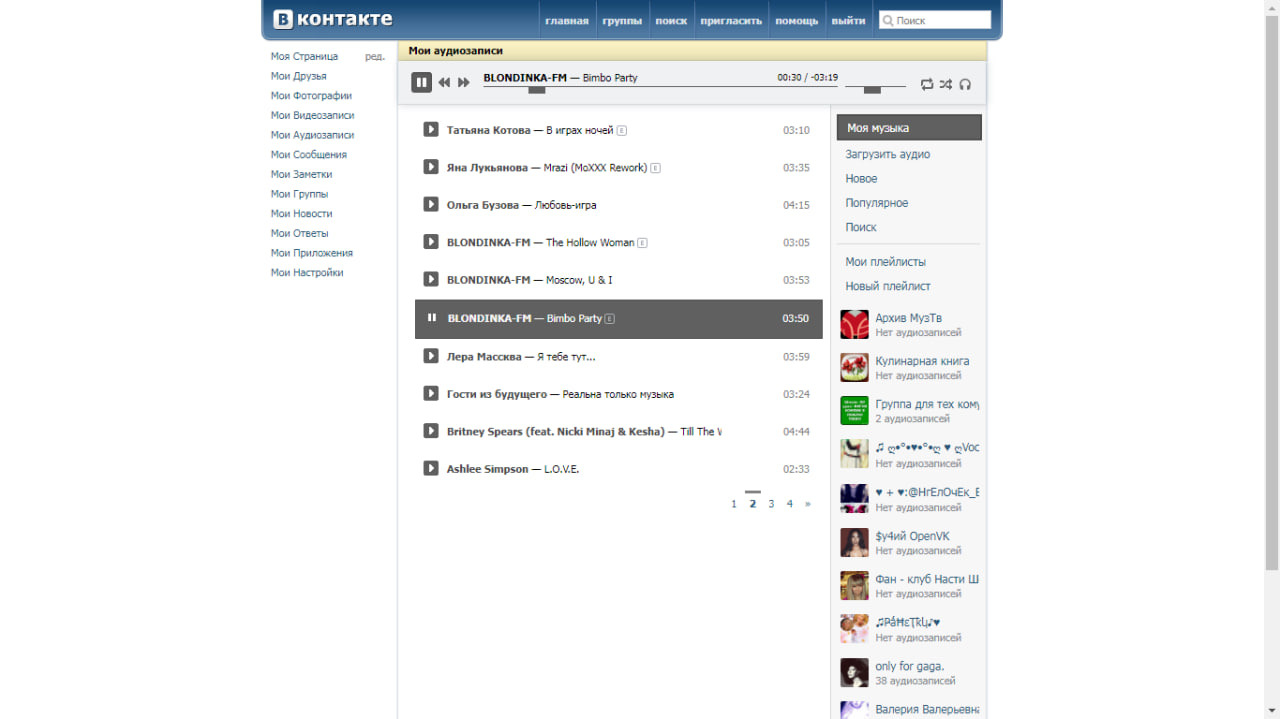Open Мои Видеозаписи
The height and width of the screenshot is (719, 1280).
click(x=312, y=115)
